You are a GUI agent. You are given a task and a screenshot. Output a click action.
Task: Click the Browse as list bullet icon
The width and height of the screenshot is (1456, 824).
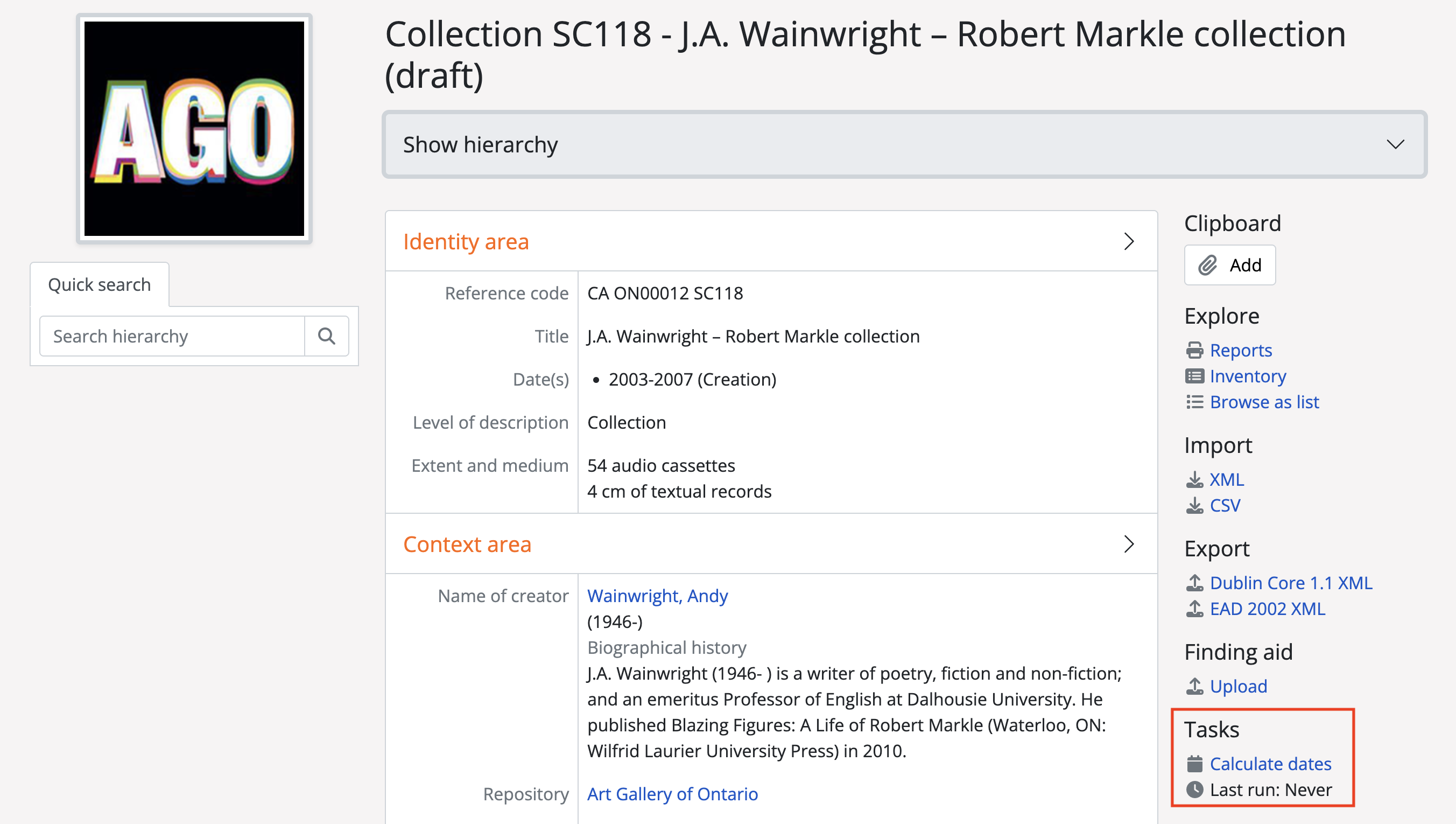click(1194, 402)
